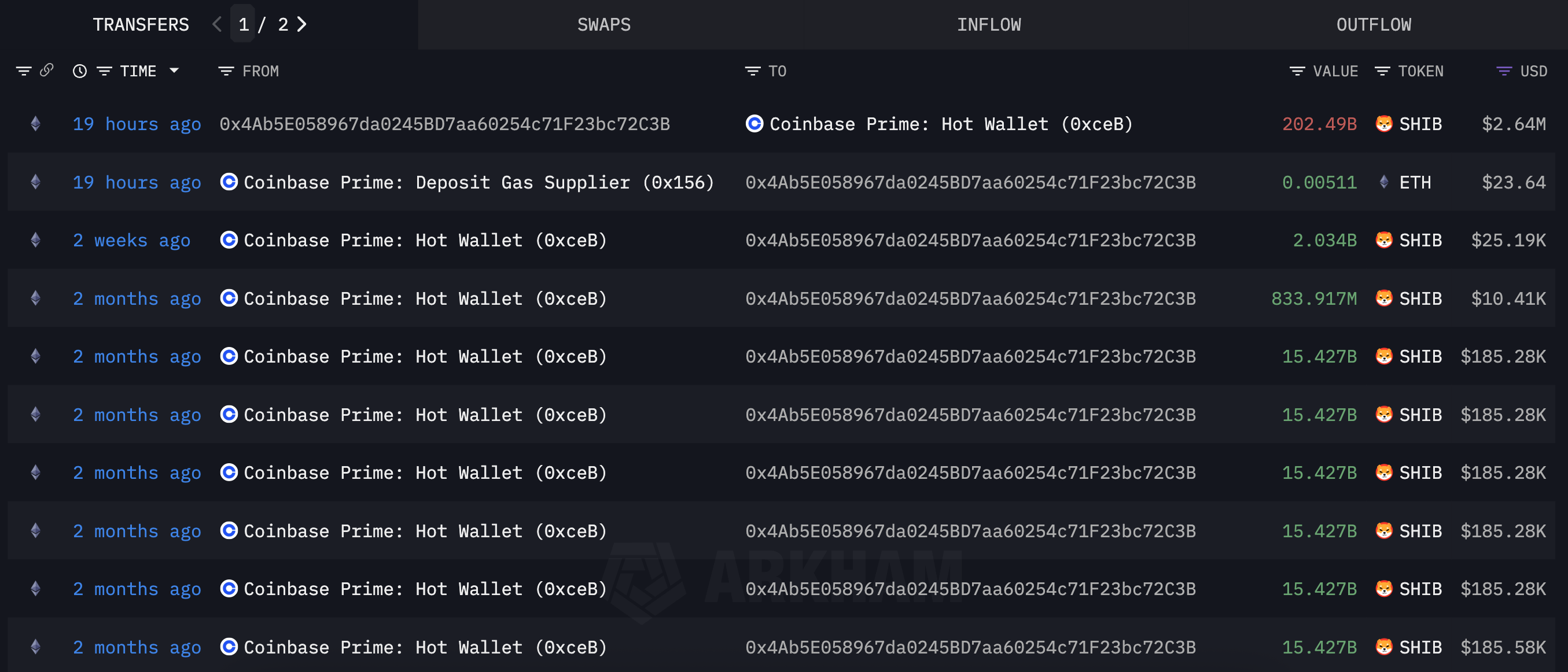
Task: Open the OUTFLOW tab
Action: [x=1373, y=24]
